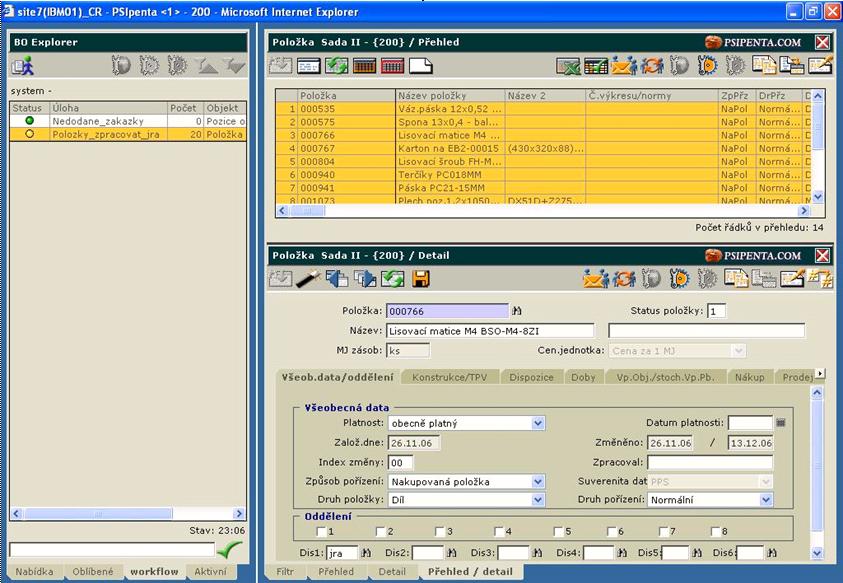Export overview to Excel icon in Přehled toolbar
The image size is (843, 583).
coord(568,66)
